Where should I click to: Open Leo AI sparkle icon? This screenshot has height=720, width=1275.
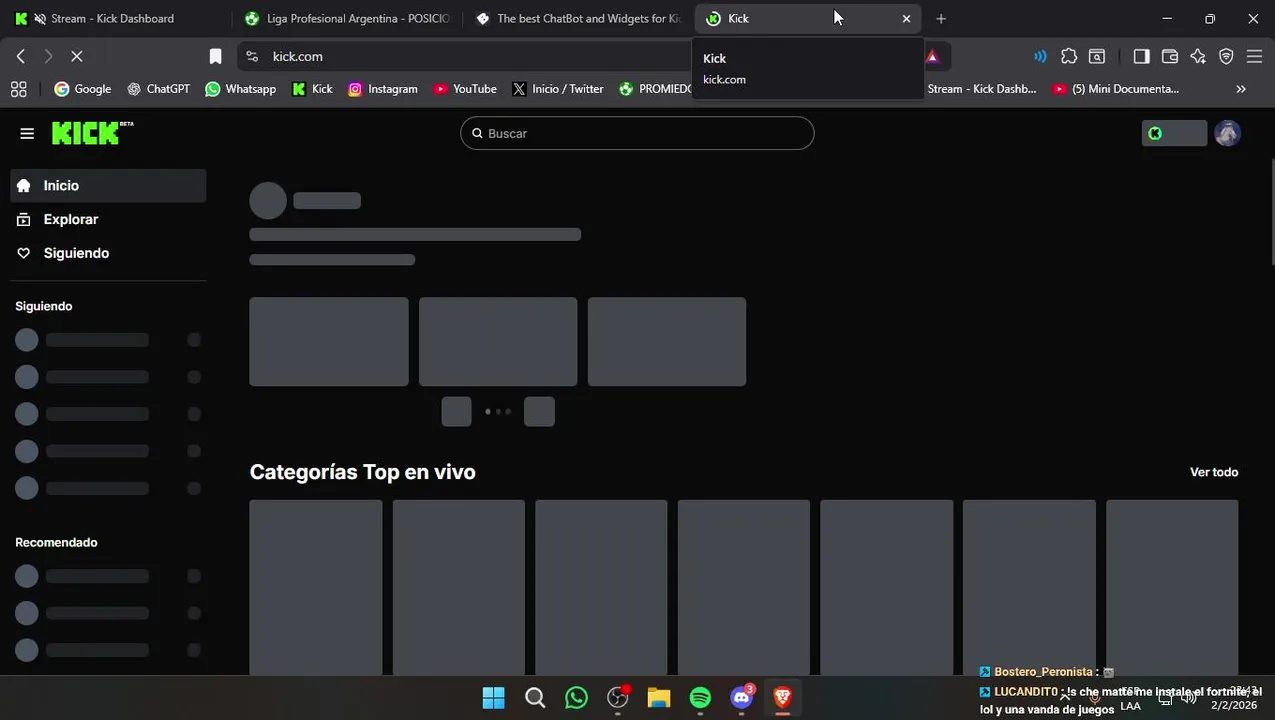1198,56
